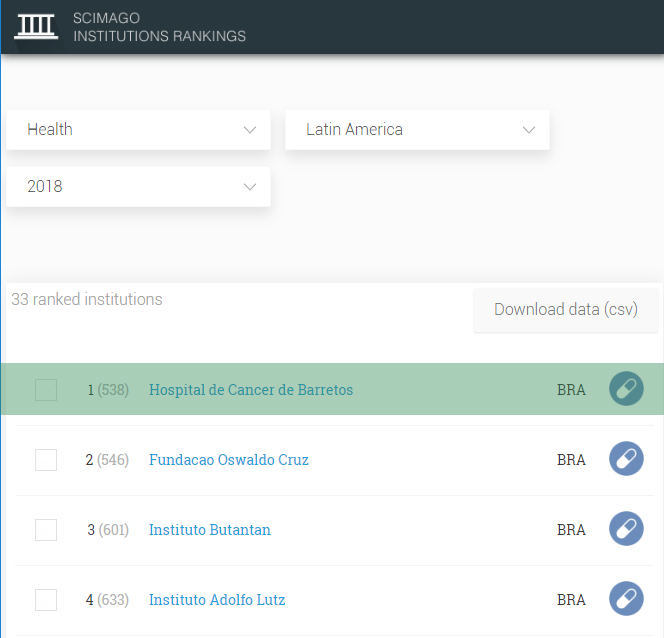Open Instituto Adolfo Lutz institution link
Viewport: 664px width, 638px height.
pyautogui.click(x=217, y=600)
